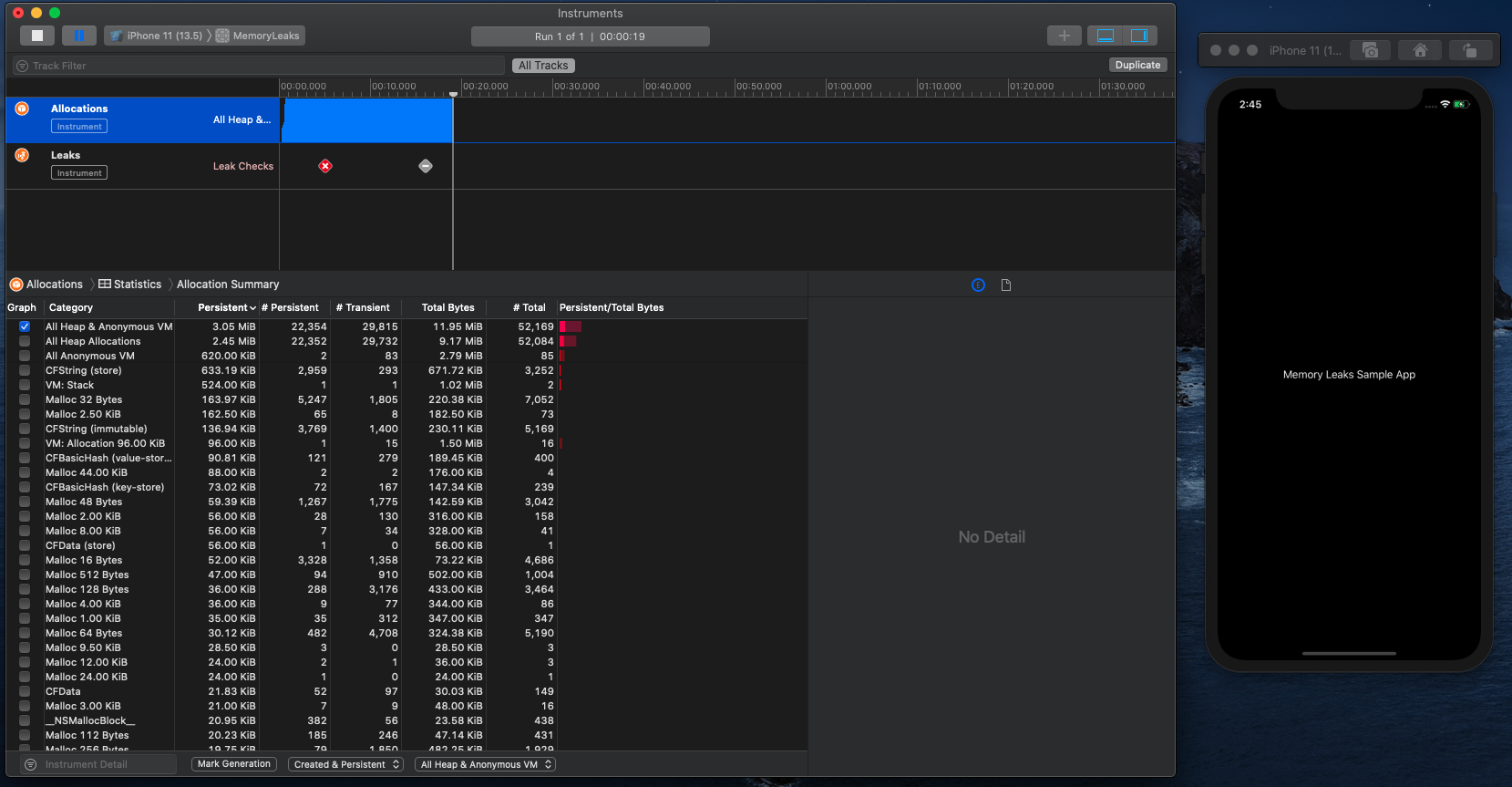Screen dimensions: 1512x787
Task: Check graph box for Malloc 2.50 KiB
Action: pyautogui.click(x=25, y=414)
